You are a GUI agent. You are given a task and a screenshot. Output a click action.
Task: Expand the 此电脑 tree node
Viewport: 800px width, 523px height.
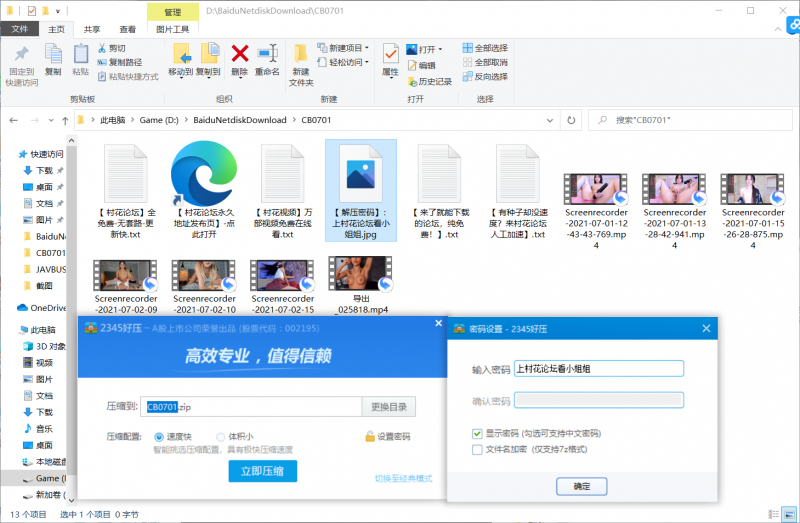(x=10, y=329)
